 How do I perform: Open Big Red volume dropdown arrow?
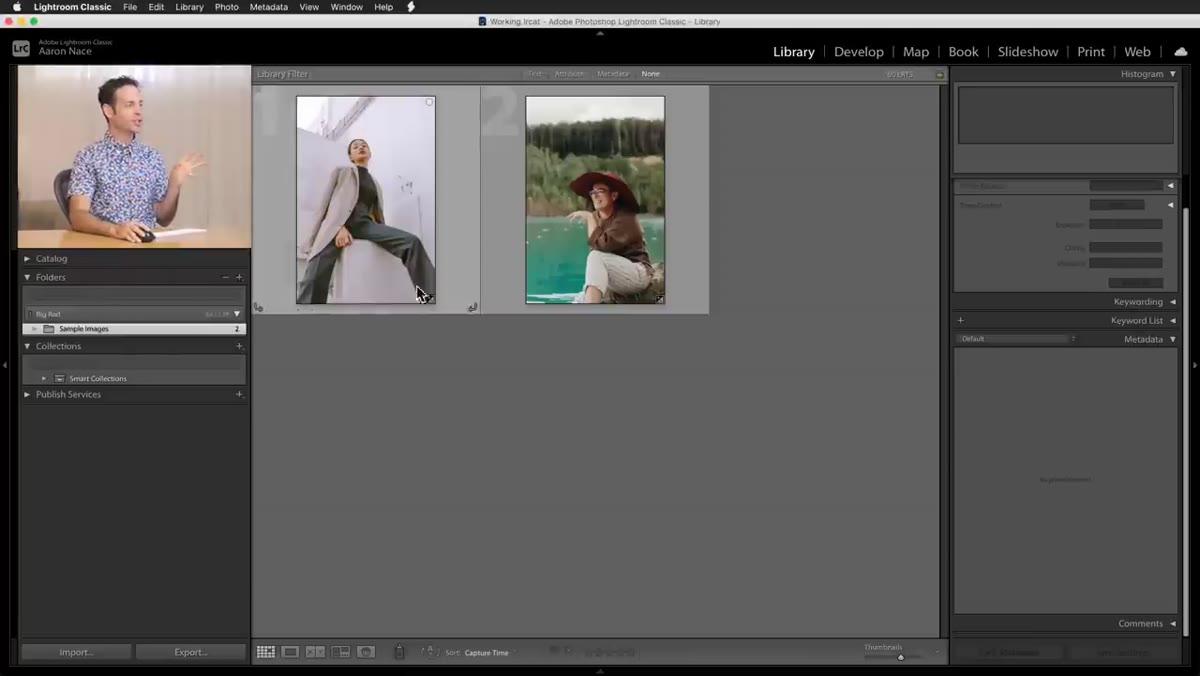tap(237, 314)
